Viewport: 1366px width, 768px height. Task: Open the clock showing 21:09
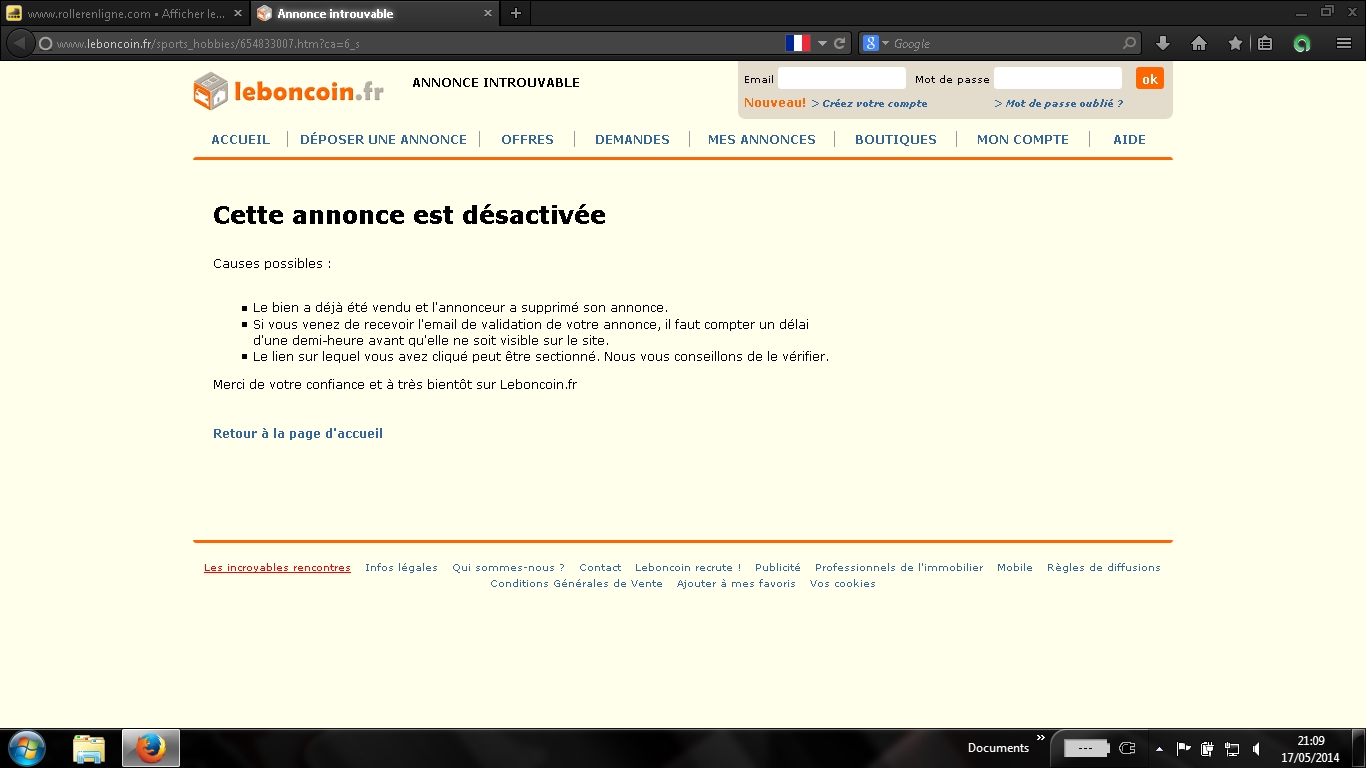point(1310,749)
